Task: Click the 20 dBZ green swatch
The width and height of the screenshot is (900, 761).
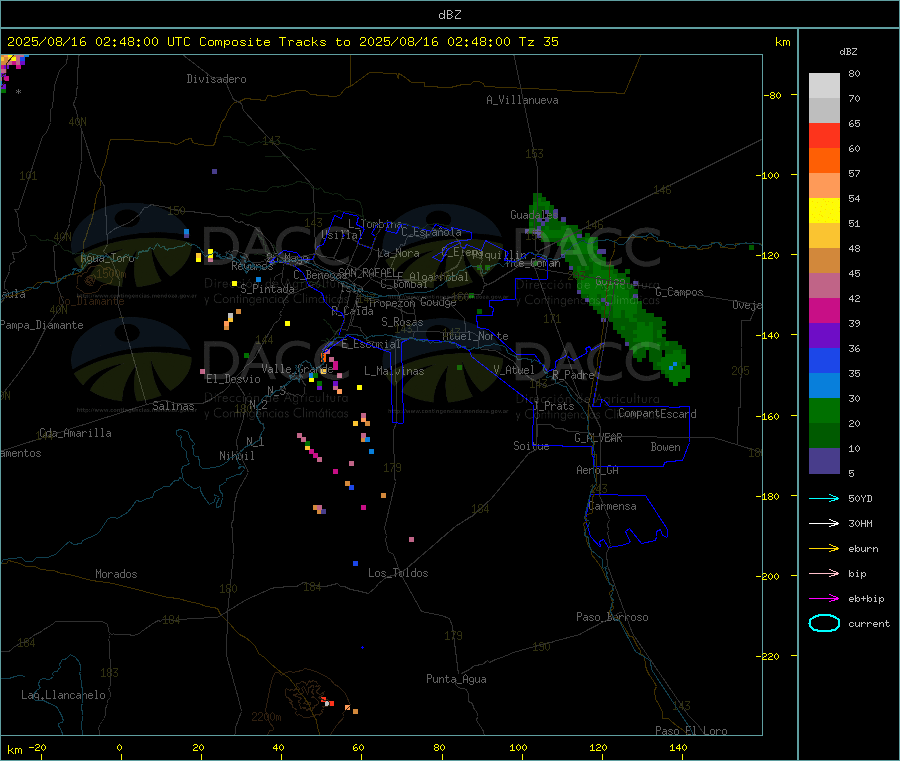Action: [824, 410]
